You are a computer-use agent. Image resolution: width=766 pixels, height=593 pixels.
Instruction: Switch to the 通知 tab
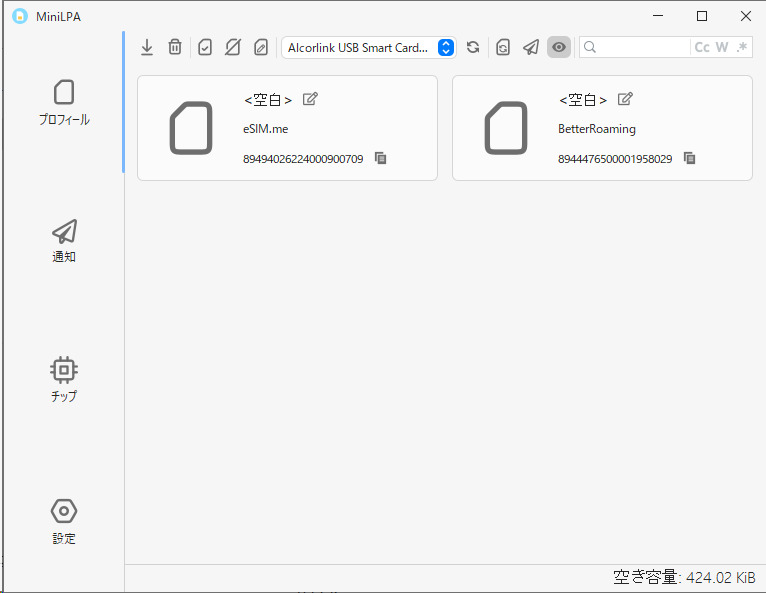[64, 241]
